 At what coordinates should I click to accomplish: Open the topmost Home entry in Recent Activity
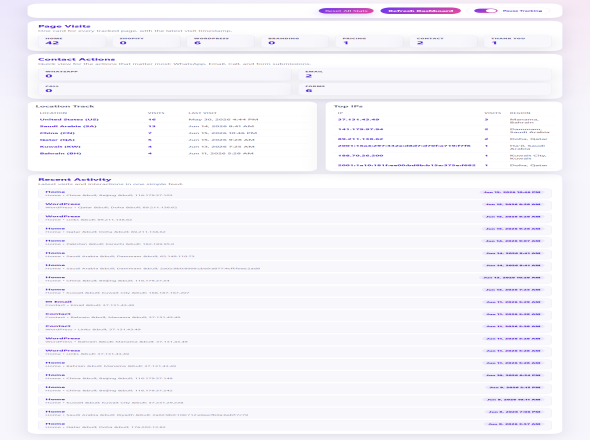(x=295, y=193)
